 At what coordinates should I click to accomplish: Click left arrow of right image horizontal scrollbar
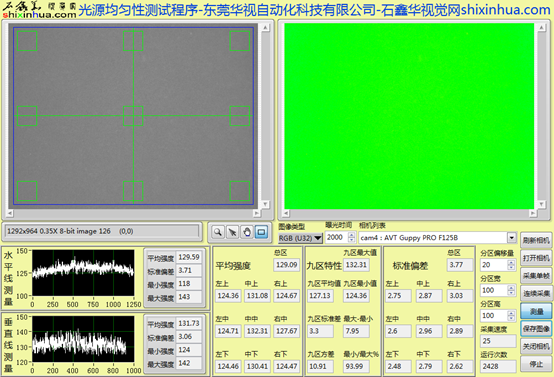[286, 213]
